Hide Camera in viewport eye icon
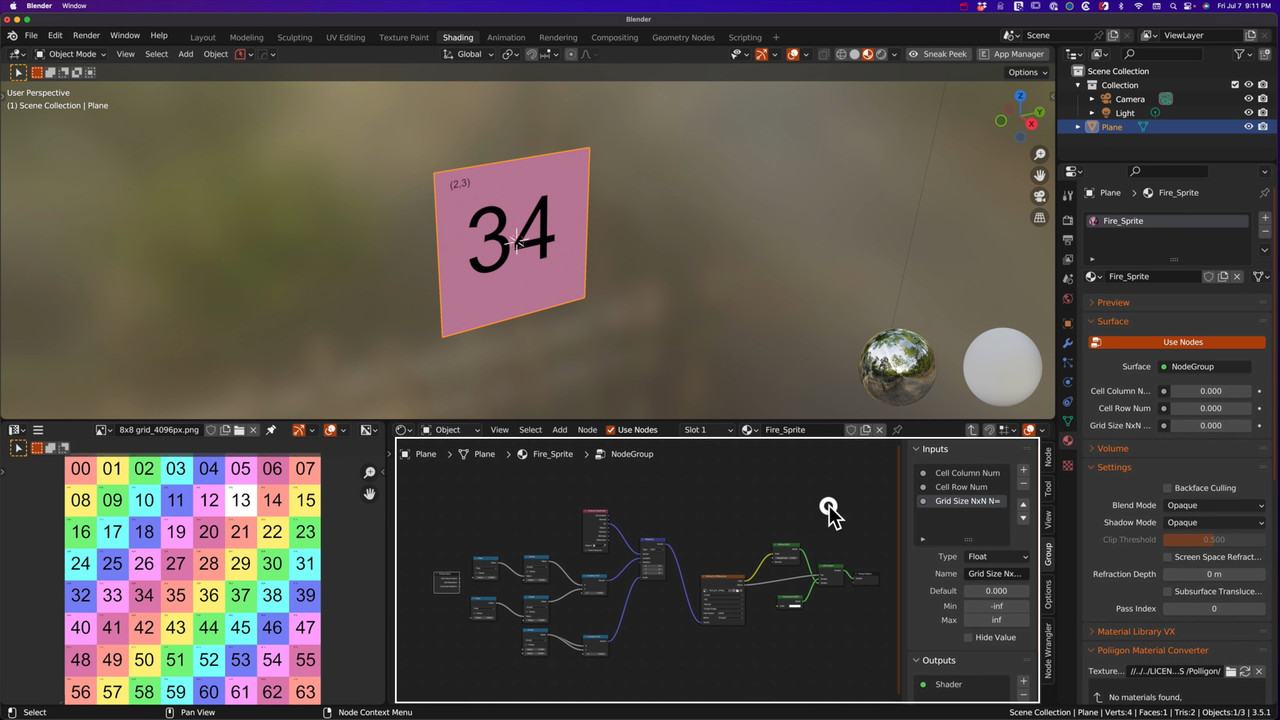 click(1248, 99)
